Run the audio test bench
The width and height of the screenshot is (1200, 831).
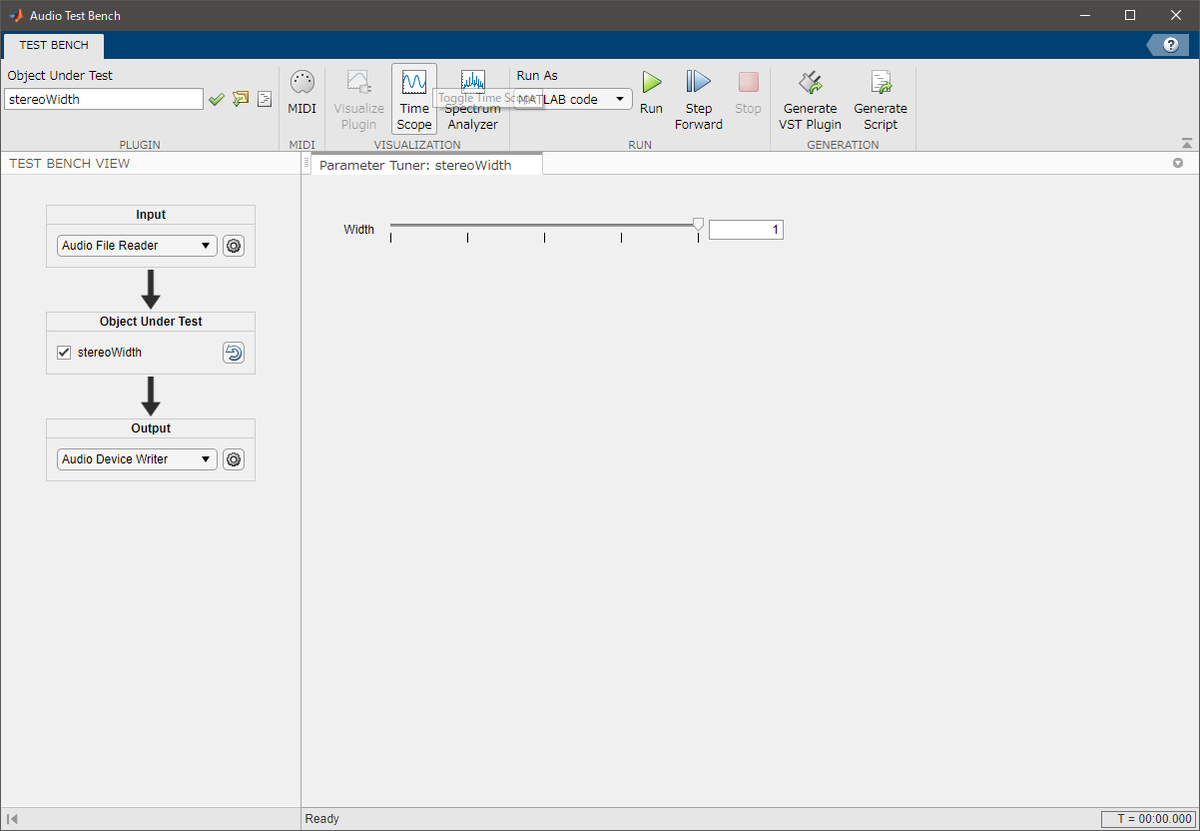tap(651, 93)
